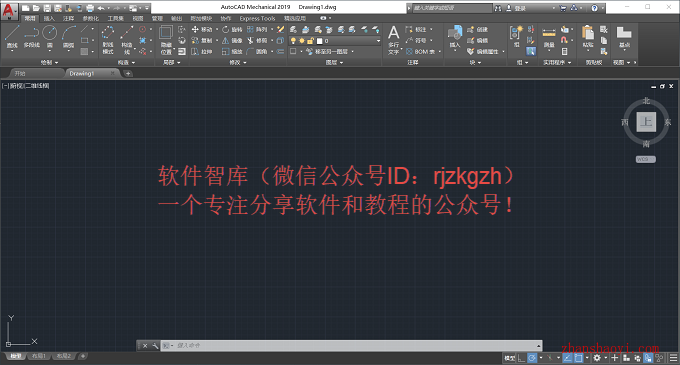
Task: Switch to the Layout1 tab
Action: [39, 356]
